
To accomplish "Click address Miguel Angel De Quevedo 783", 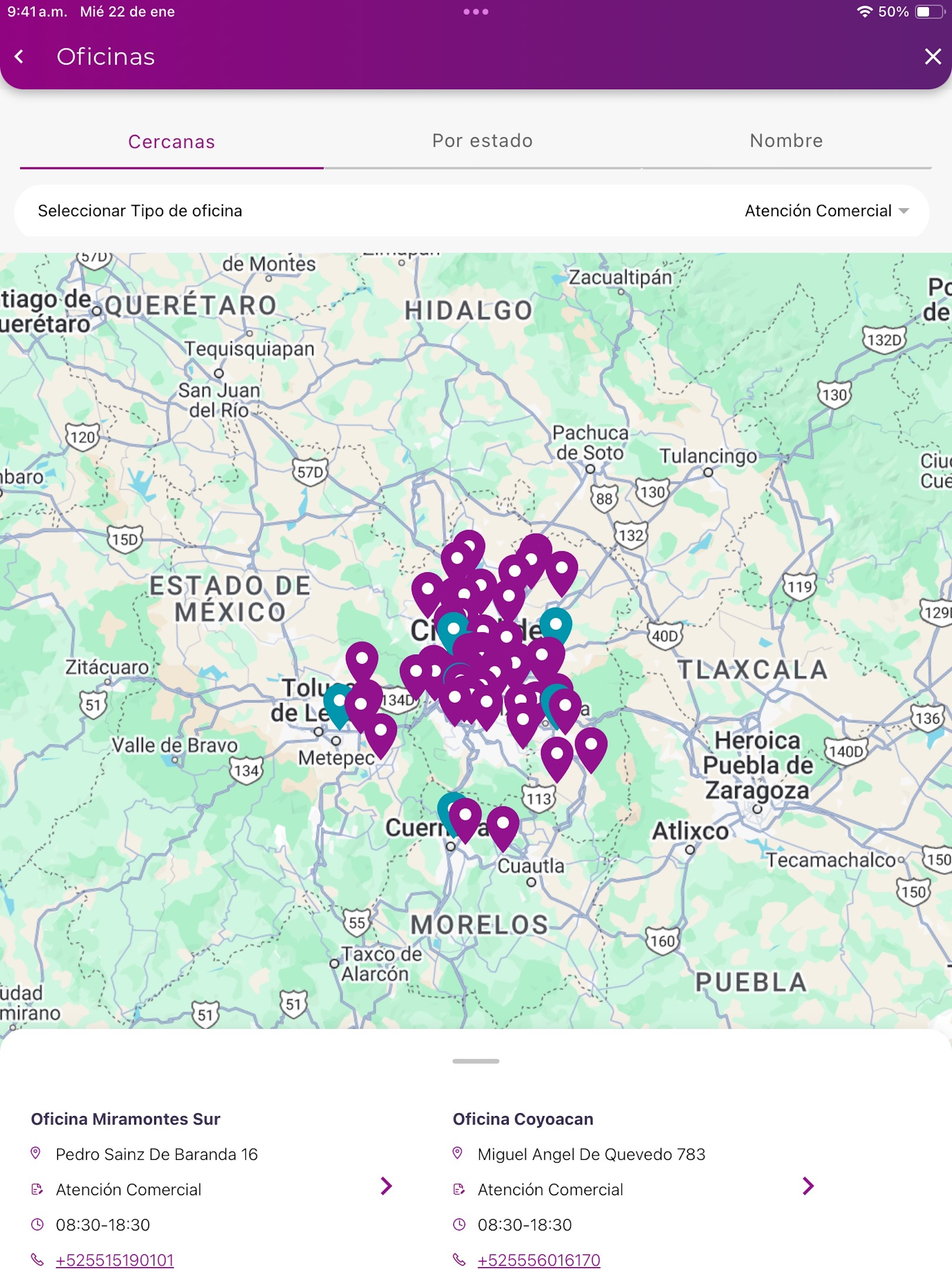I will tap(591, 1154).
